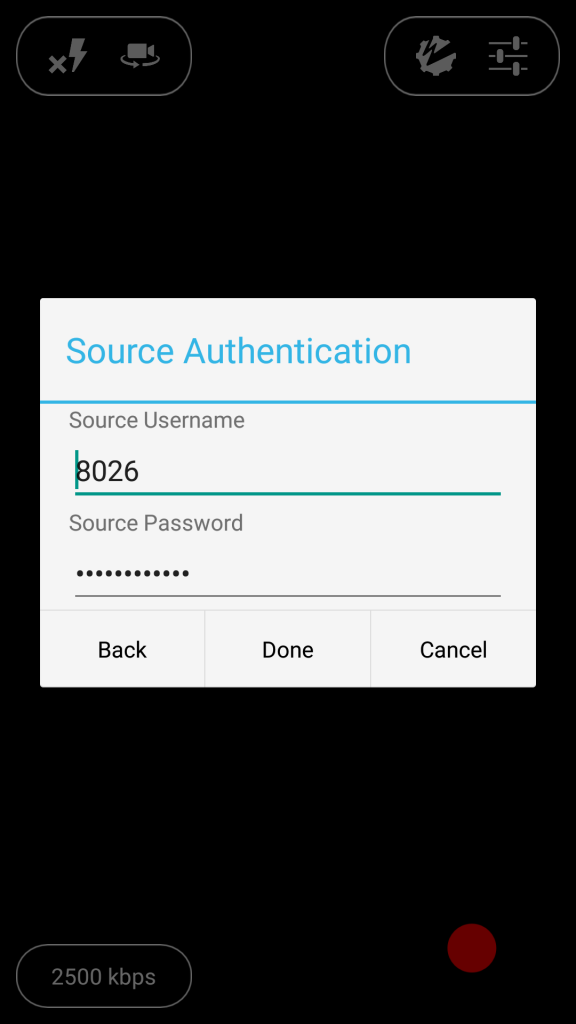Click the Source Authentication dialog title
The height and width of the screenshot is (1024, 576).
coord(238,351)
